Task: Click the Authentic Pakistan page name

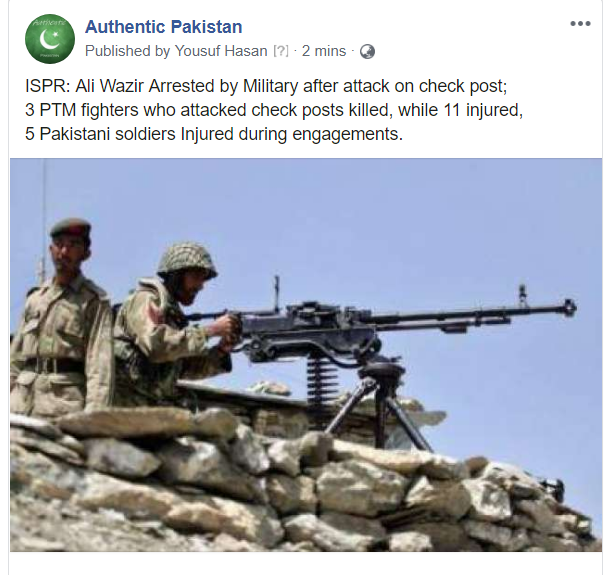Action: 163,27
